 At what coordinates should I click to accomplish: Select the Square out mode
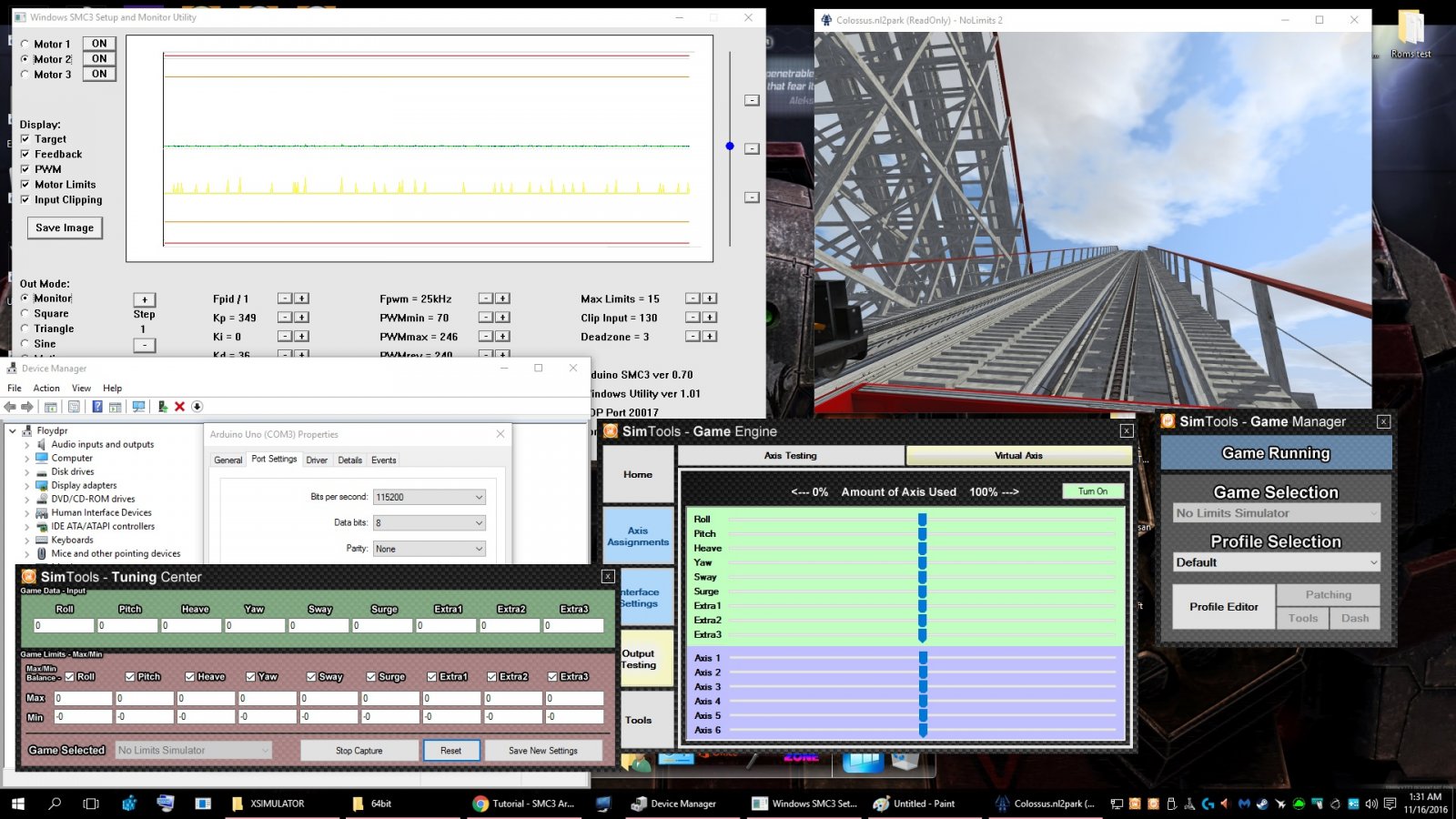[x=25, y=313]
